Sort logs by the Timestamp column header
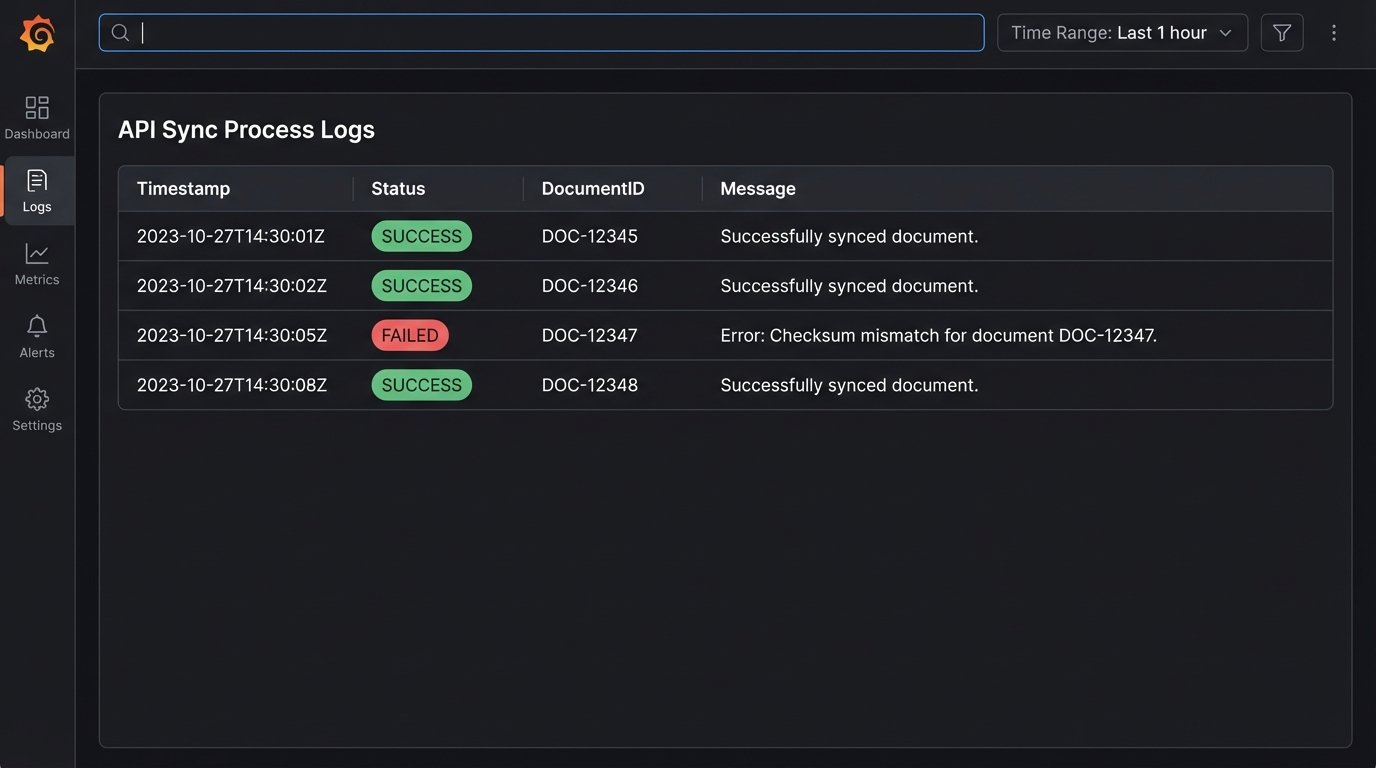The image size is (1376, 768). [x=183, y=188]
